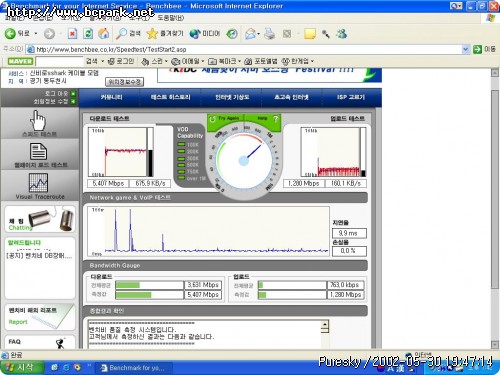This screenshot has width=500, height=375.
Task: Go to the Home page icon
Action: coord(103,34)
